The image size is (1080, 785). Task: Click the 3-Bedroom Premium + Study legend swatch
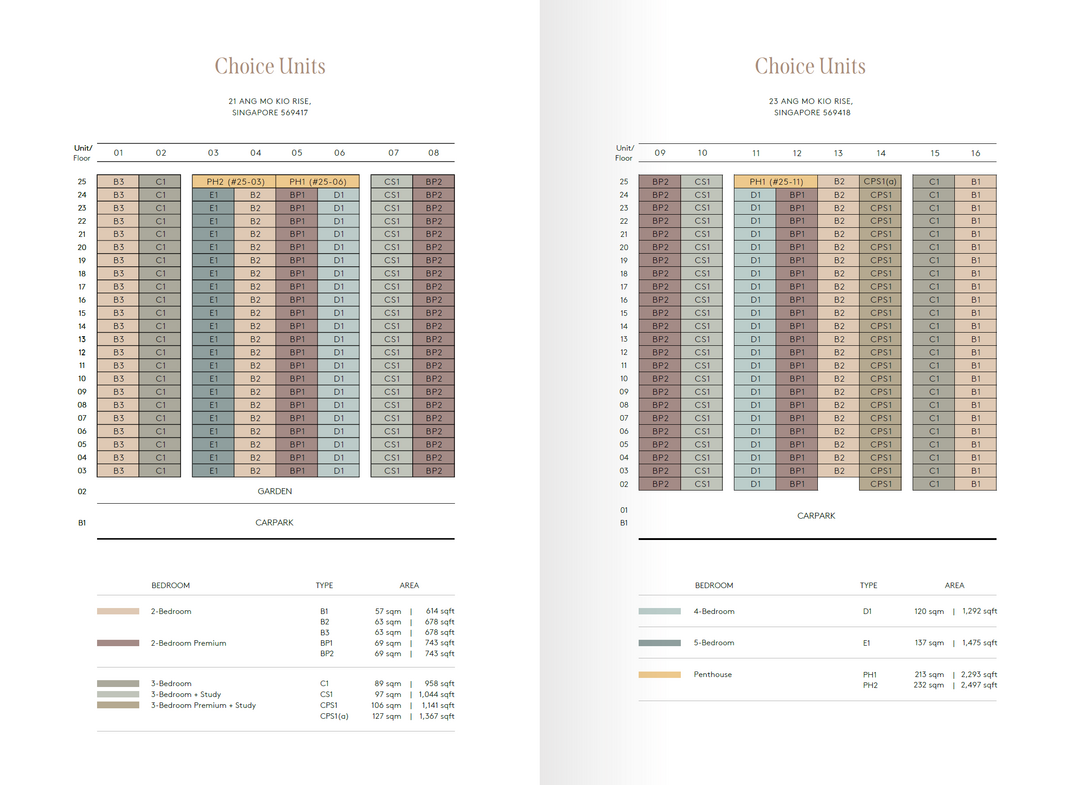coord(118,705)
